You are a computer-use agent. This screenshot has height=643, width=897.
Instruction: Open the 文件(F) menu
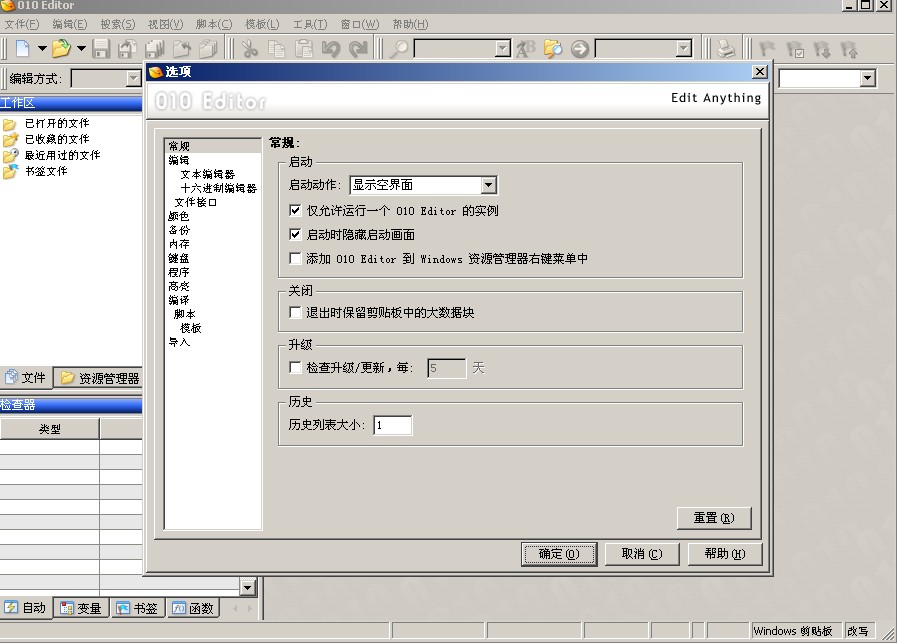tap(22, 24)
